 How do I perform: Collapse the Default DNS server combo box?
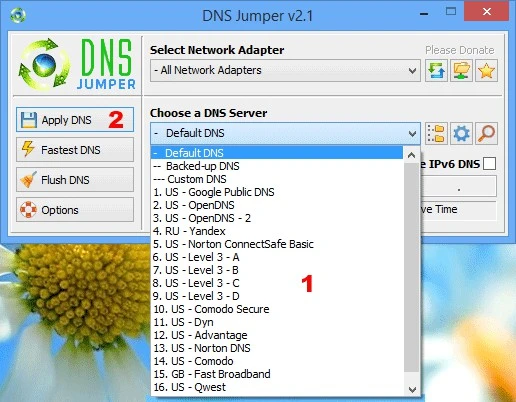pyautogui.click(x=285, y=133)
